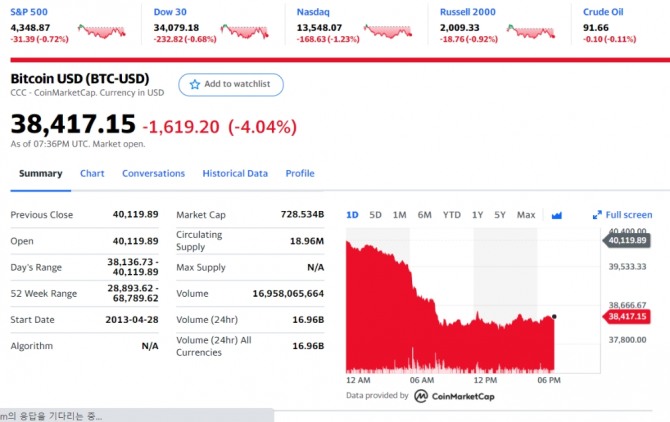Open the chart in full screen

click(622, 215)
